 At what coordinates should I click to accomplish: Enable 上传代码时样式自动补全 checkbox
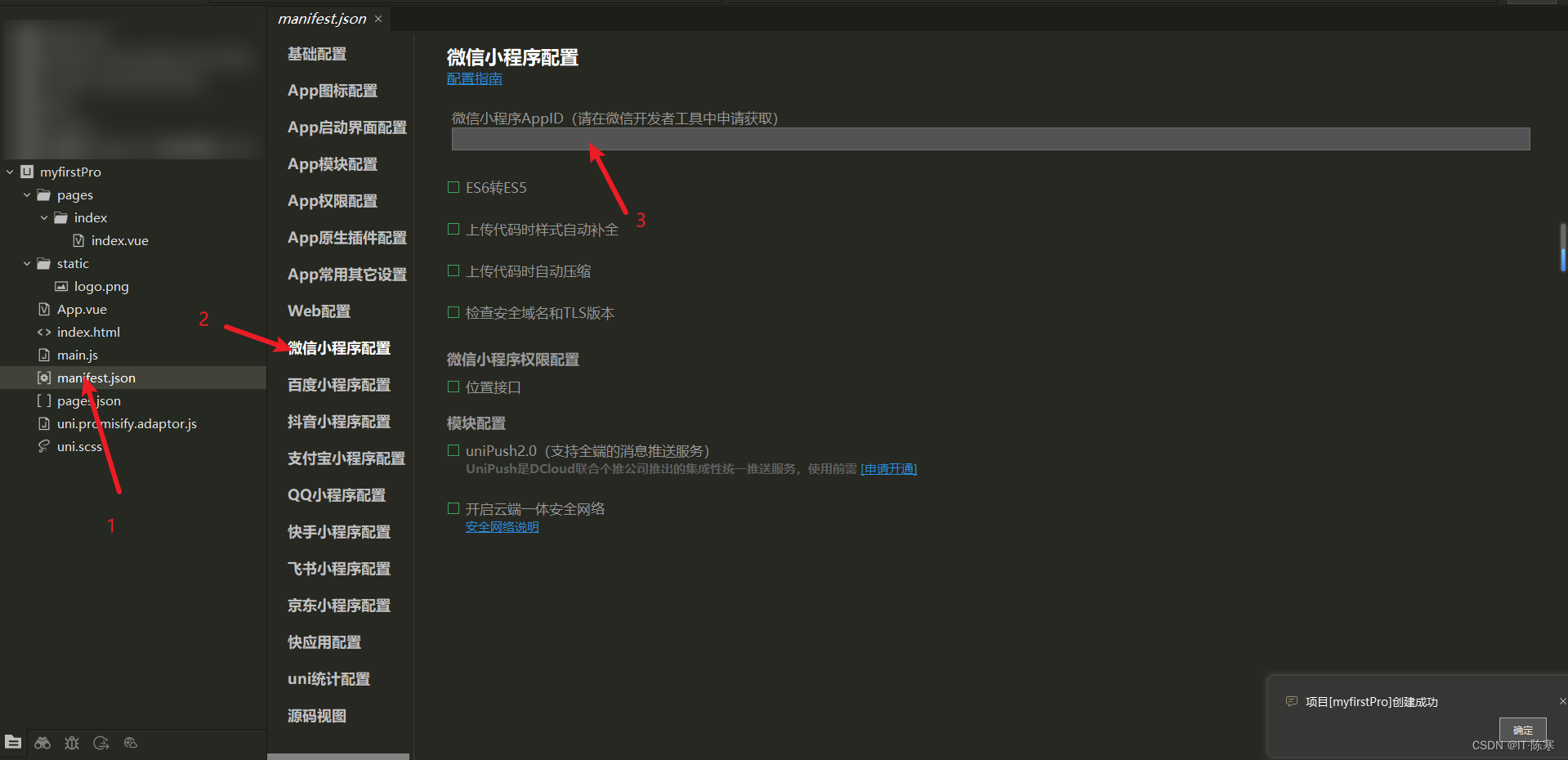point(453,229)
